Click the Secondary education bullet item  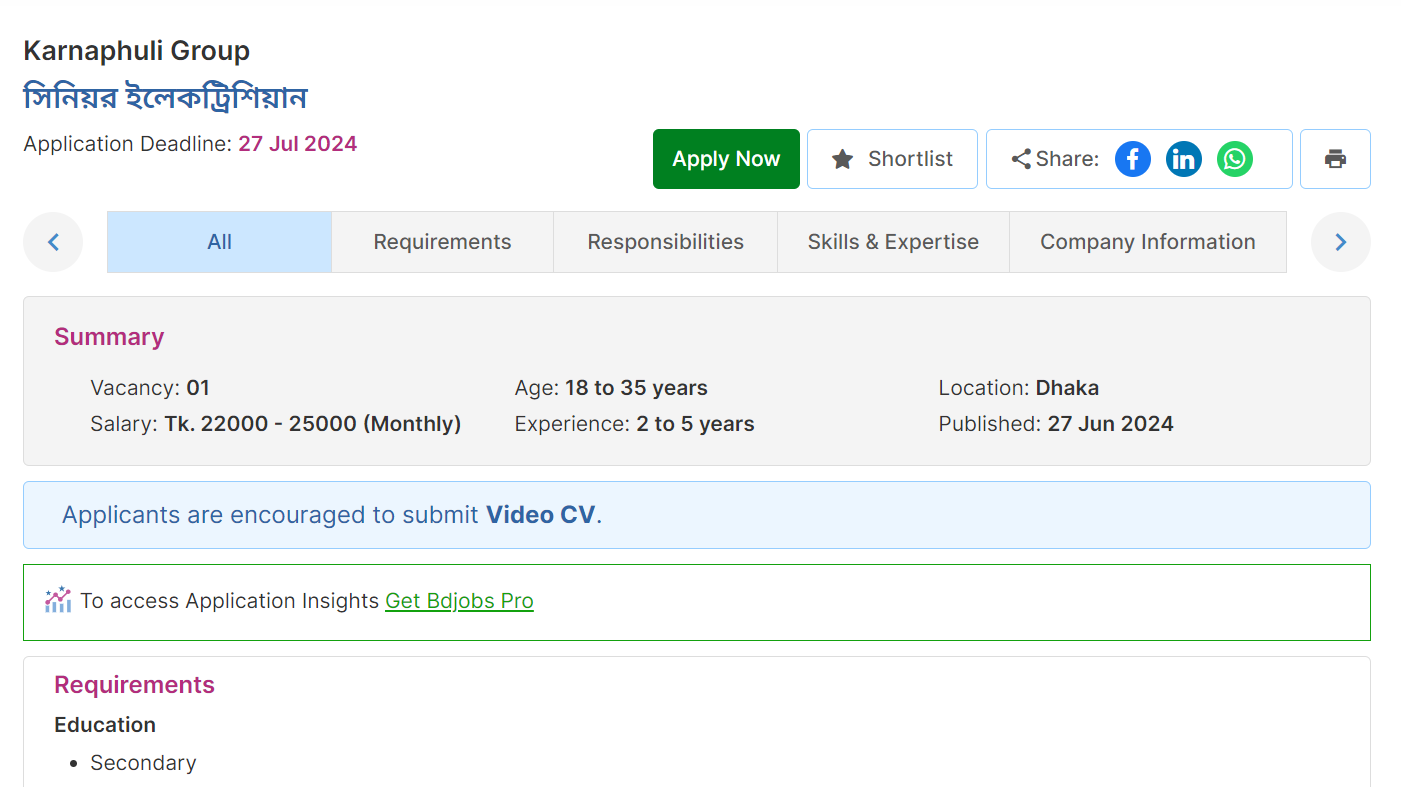143,763
